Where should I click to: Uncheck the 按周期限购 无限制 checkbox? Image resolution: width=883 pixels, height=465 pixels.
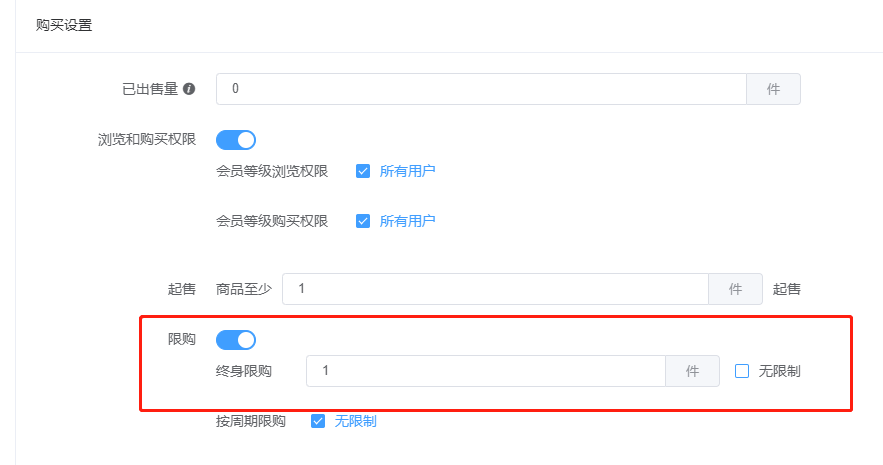pyautogui.click(x=318, y=421)
